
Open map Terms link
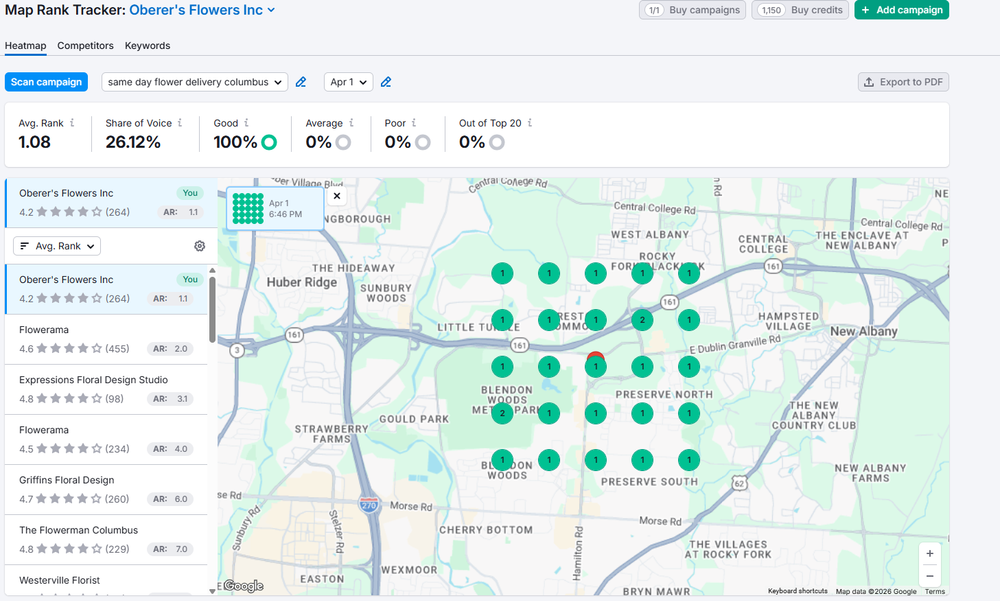pos(935,591)
